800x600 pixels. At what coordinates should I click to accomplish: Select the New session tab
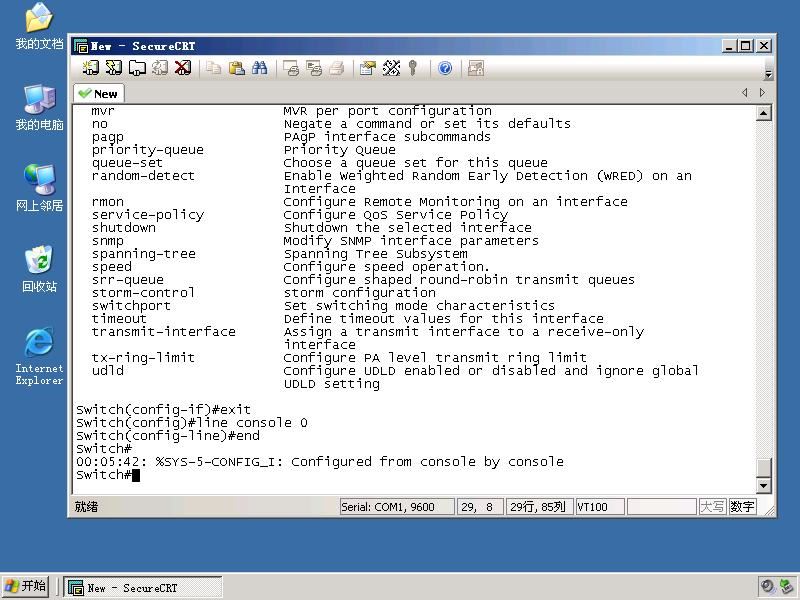coord(99,94)
